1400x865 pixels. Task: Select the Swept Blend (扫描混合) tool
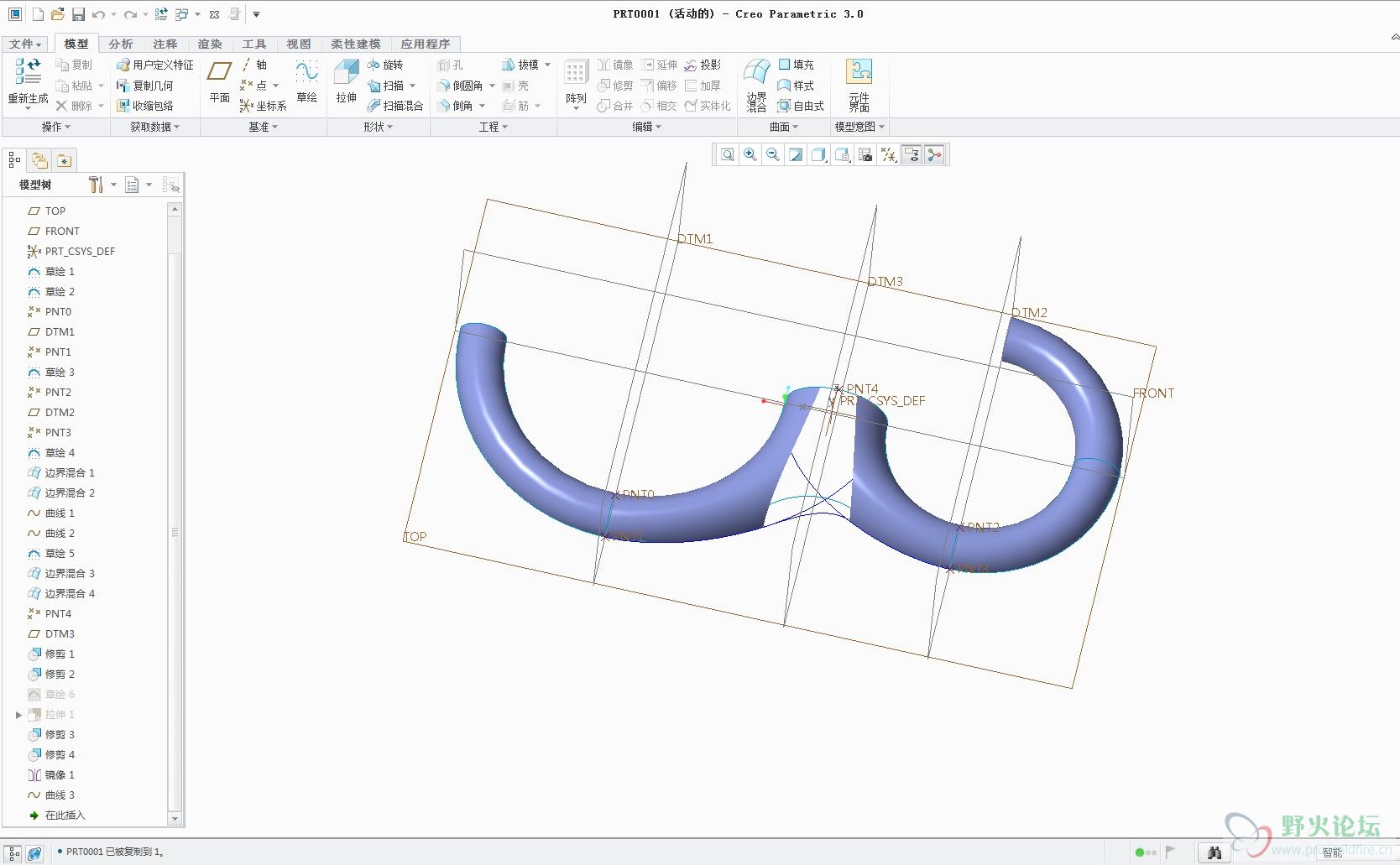pyautogui.click(x=395, y=106)
